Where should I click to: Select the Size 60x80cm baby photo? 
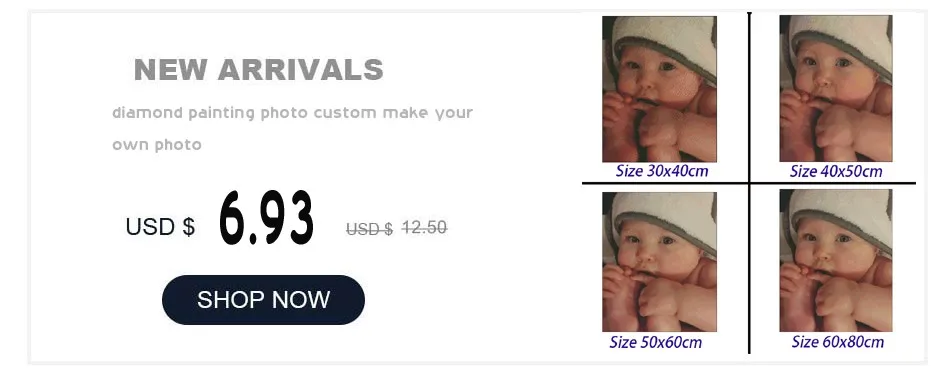pyautogui.click(x=836, y=260)
